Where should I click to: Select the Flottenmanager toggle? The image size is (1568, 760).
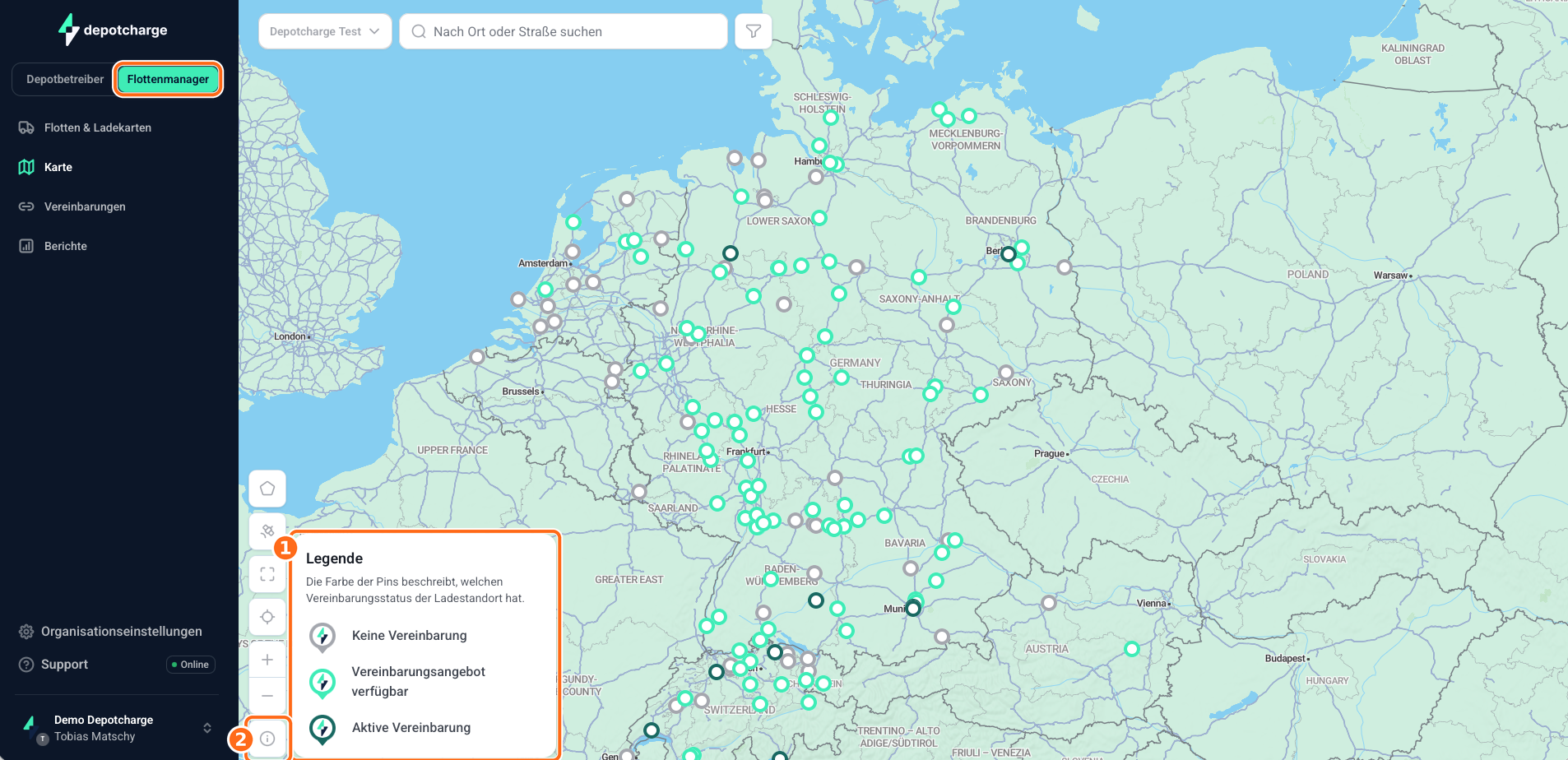click(168, 79)
